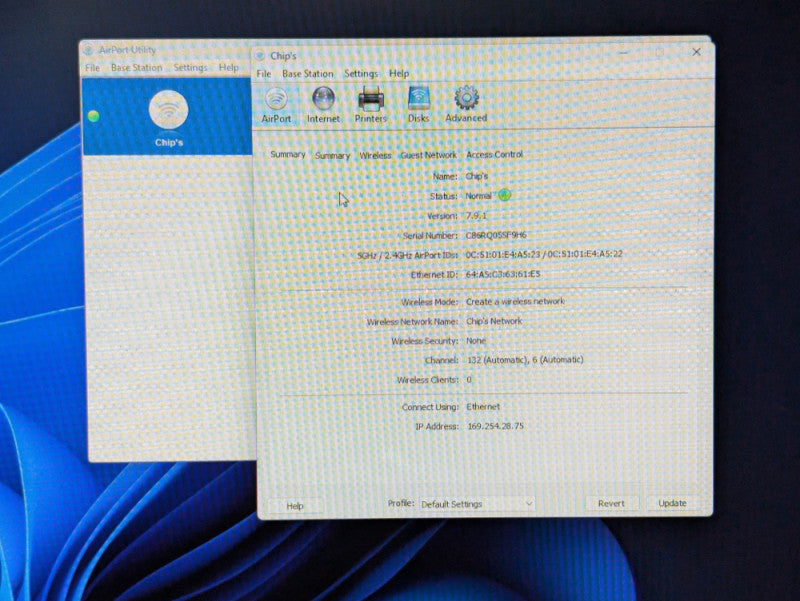Click the Wireless Security value None
This screenshot has width=800, height=601.
tap(476, 340)
